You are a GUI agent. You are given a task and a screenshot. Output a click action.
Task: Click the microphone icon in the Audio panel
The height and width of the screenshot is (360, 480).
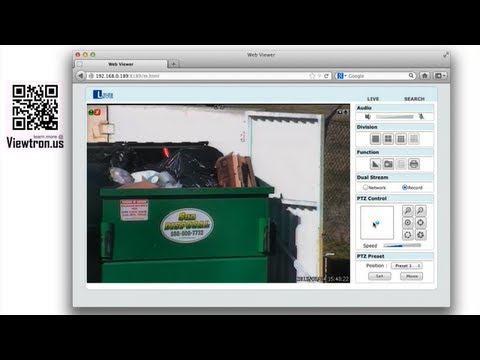(421, 116)
